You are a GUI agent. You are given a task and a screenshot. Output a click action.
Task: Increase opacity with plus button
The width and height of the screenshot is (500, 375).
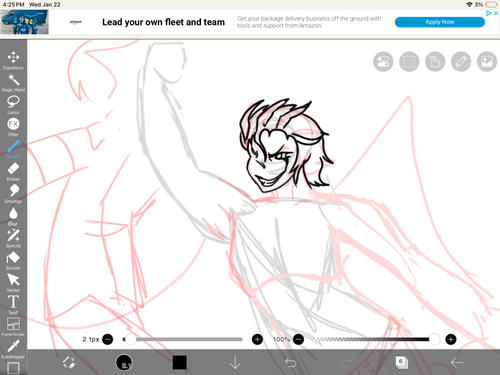pyautogui.click(x=451, y=339)
